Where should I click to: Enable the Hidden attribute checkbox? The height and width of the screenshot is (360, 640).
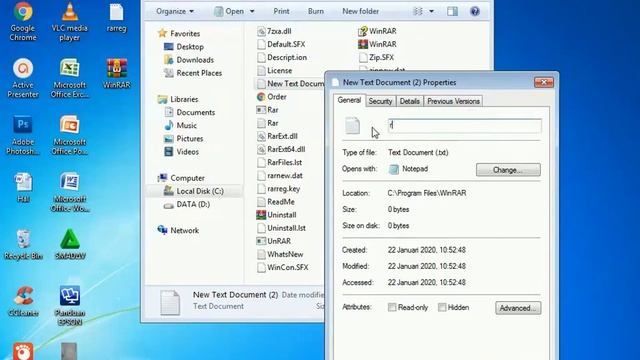(442, 307)
